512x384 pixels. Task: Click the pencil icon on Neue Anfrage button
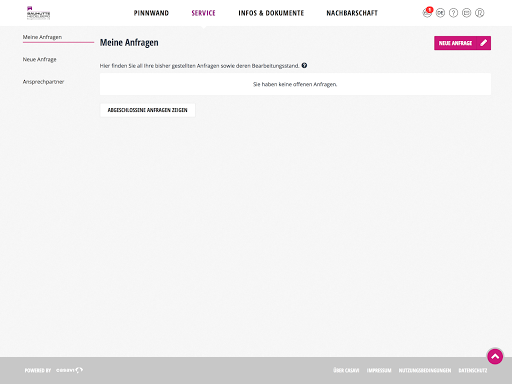point(484,43)
